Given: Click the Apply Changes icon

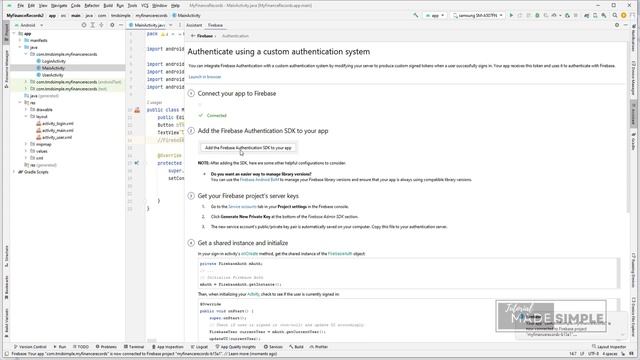Looking at the screenshot, I should (520, 16).
